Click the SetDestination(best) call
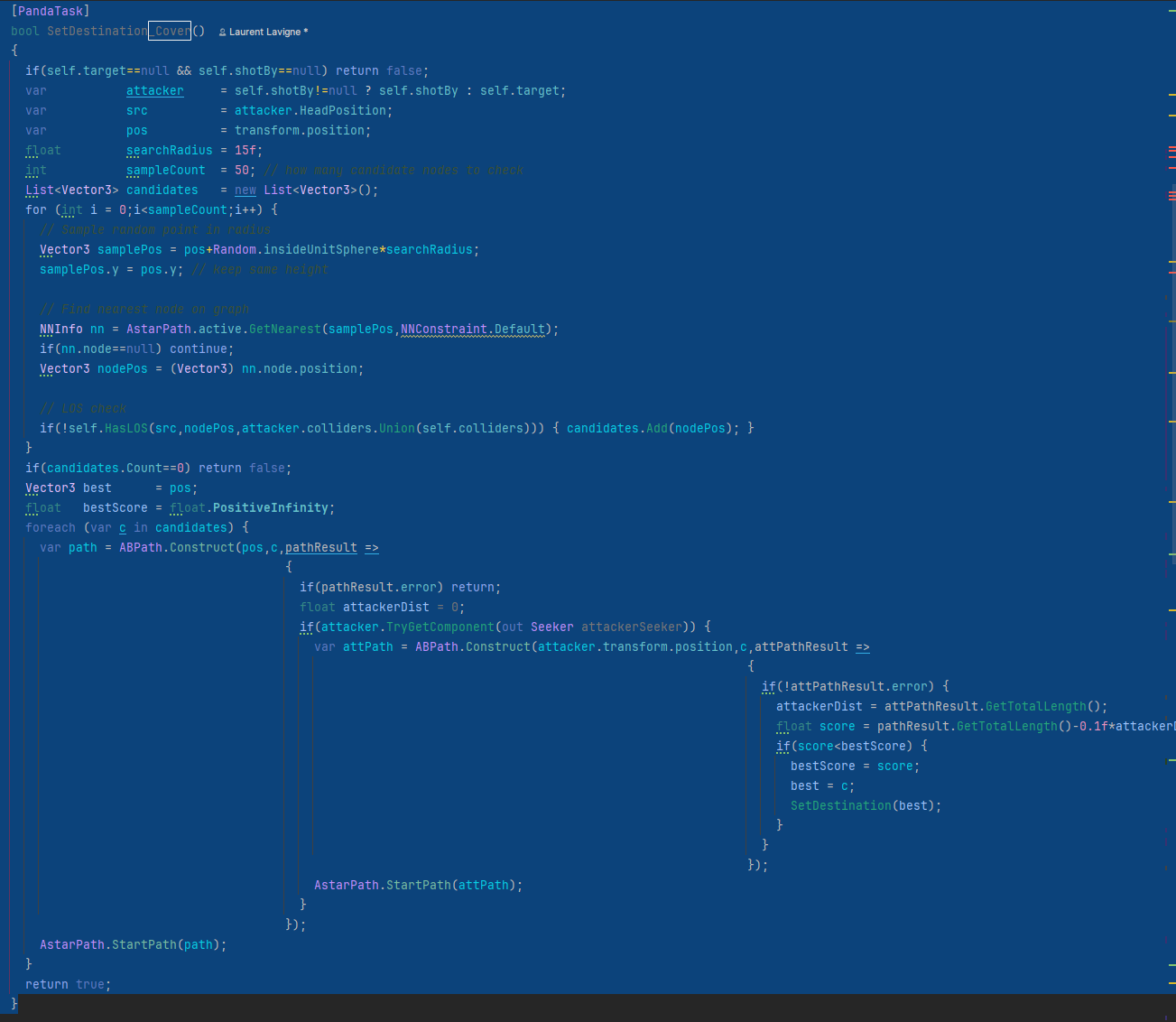The height and width of the screenshot is (1022, 1176). click(x=840, y=806)
